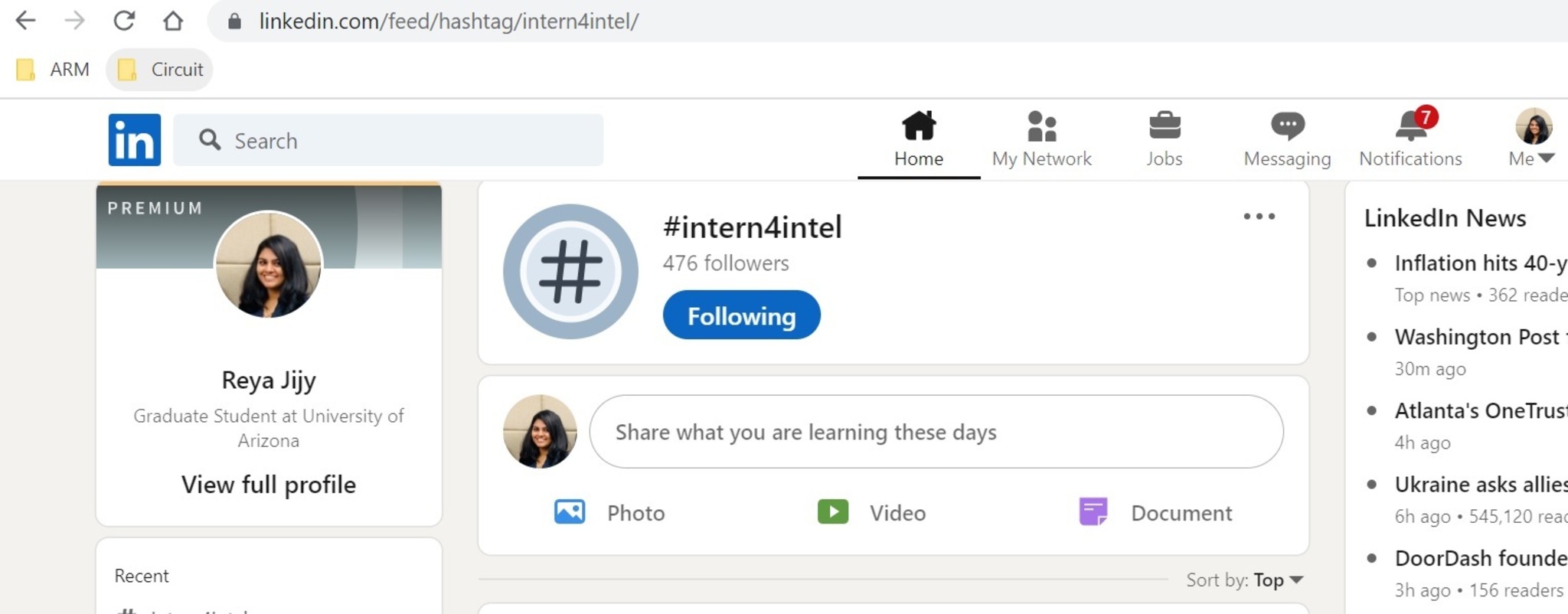The width and height of the screenshot is (1568, 614).
Task: Open Reya Jijy profile name link
Action: click(268, 380)
